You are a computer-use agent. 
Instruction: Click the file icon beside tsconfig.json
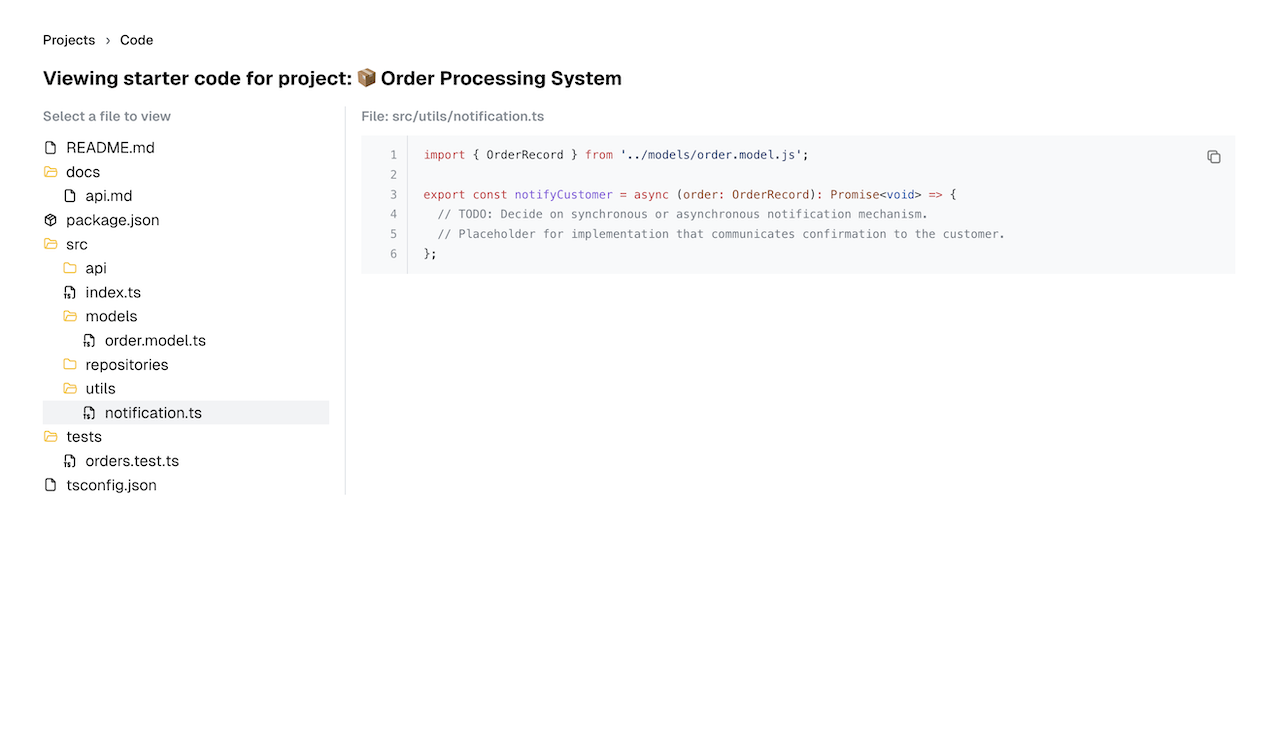[49, 484]
